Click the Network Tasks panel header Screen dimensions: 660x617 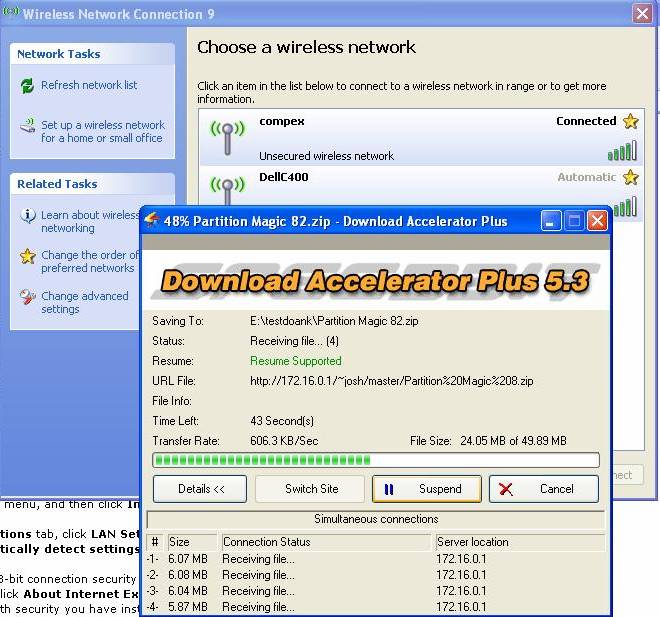[x=92, y=54]
